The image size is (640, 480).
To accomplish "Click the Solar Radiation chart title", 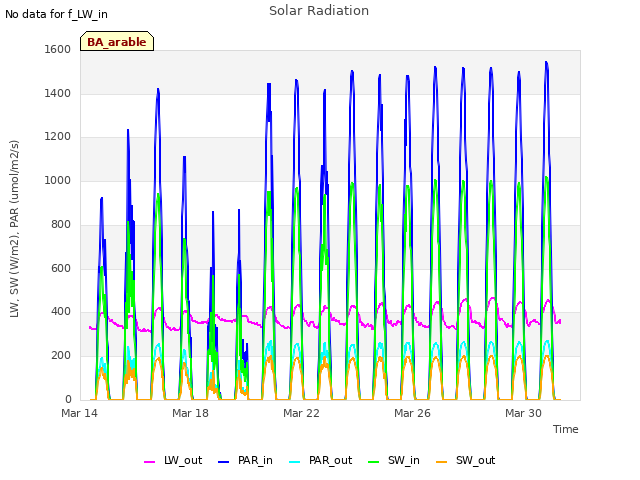I will (x=319, y=11).
